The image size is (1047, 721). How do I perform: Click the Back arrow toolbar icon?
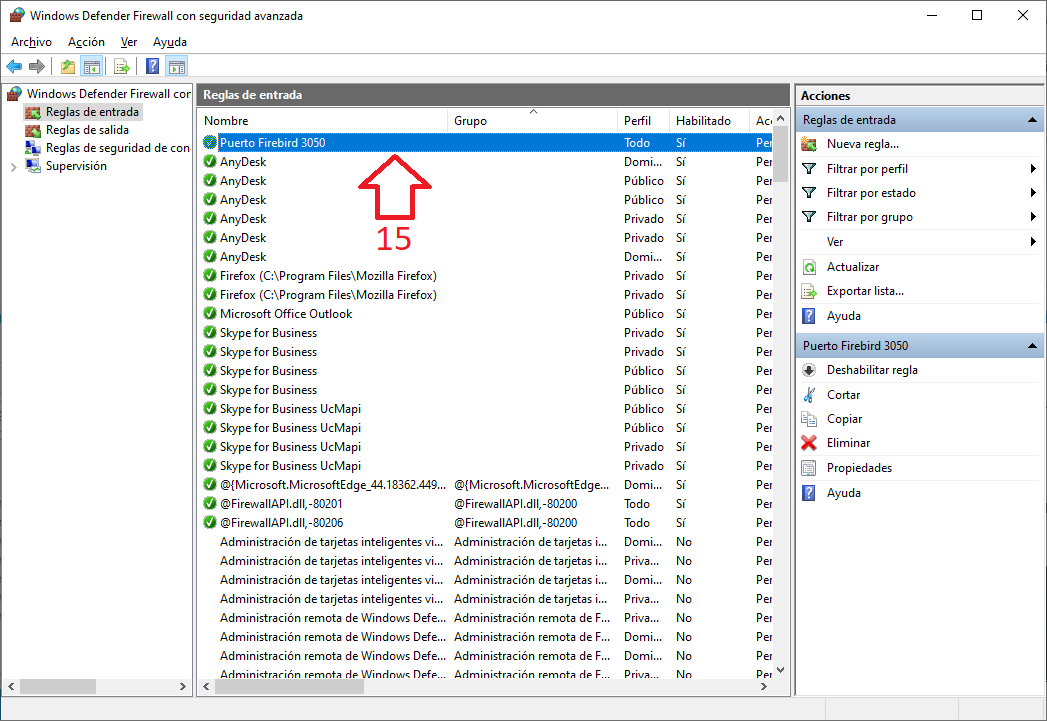[14, 66]
